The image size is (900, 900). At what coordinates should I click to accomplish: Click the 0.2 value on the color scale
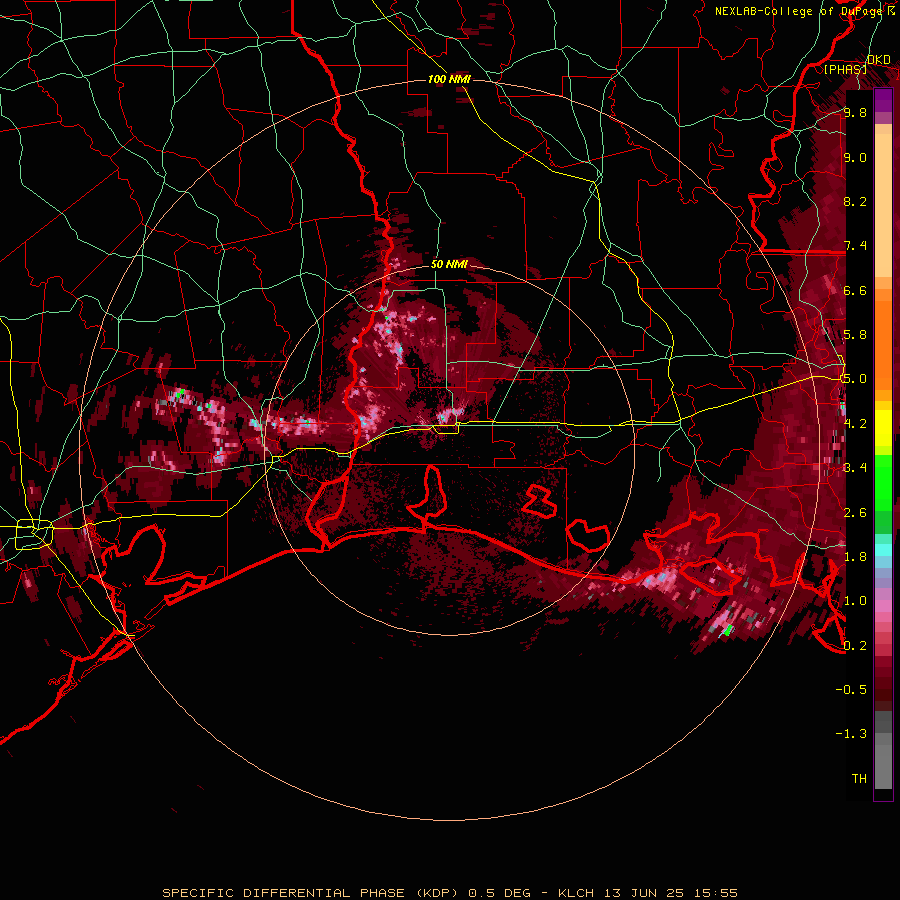855,646
